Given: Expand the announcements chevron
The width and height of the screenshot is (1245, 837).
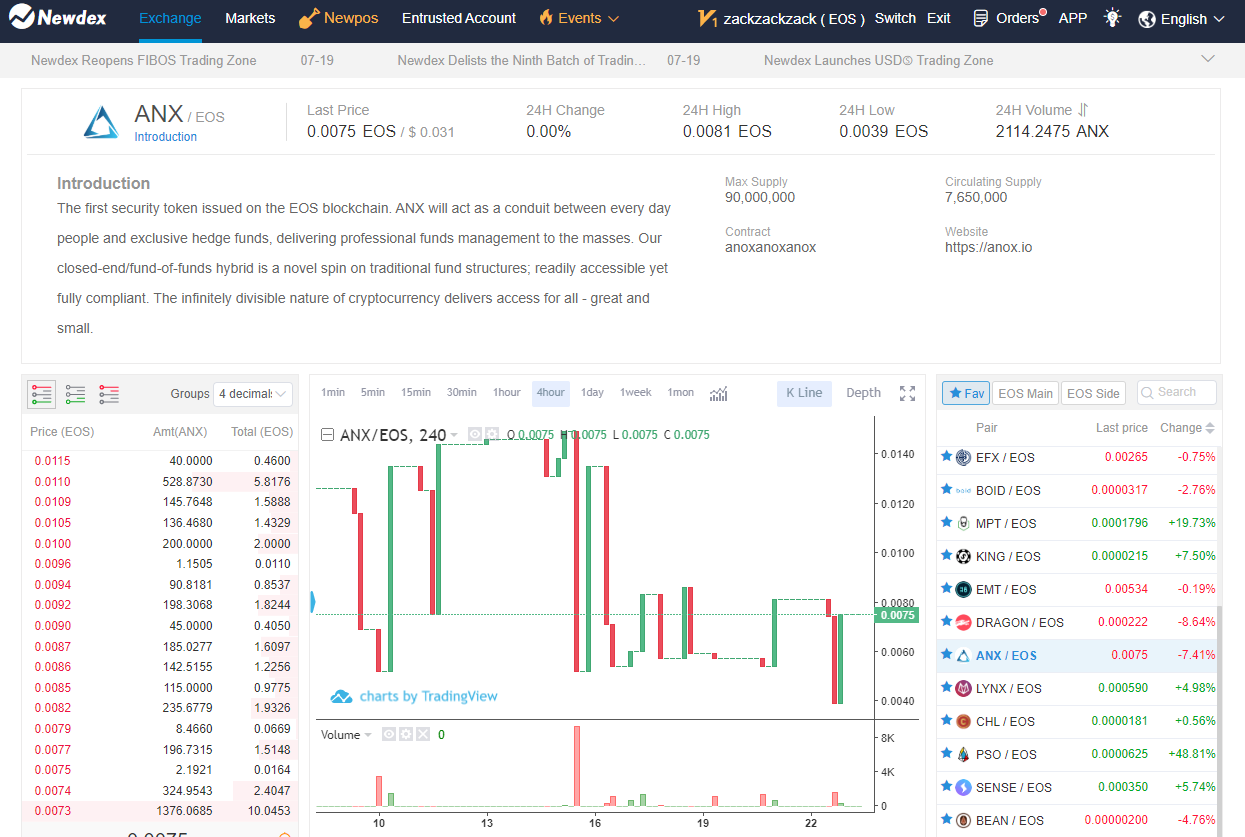Looking at the screenshot, I should point(1208,59).
